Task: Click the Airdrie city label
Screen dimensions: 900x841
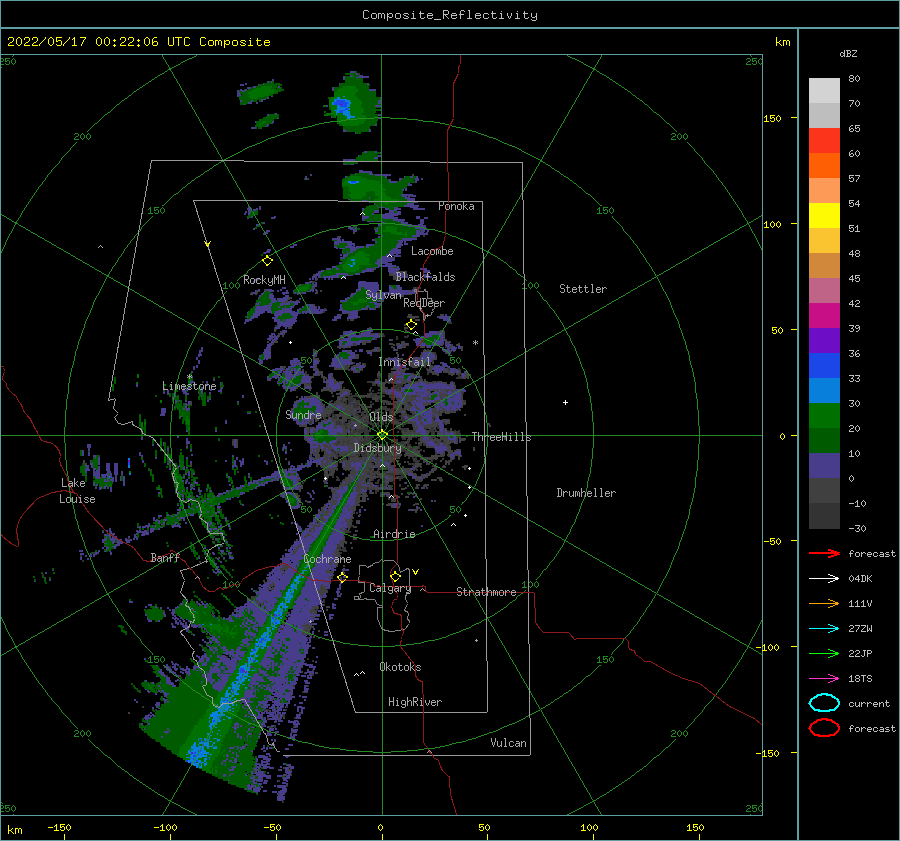Action: point(394,534)
